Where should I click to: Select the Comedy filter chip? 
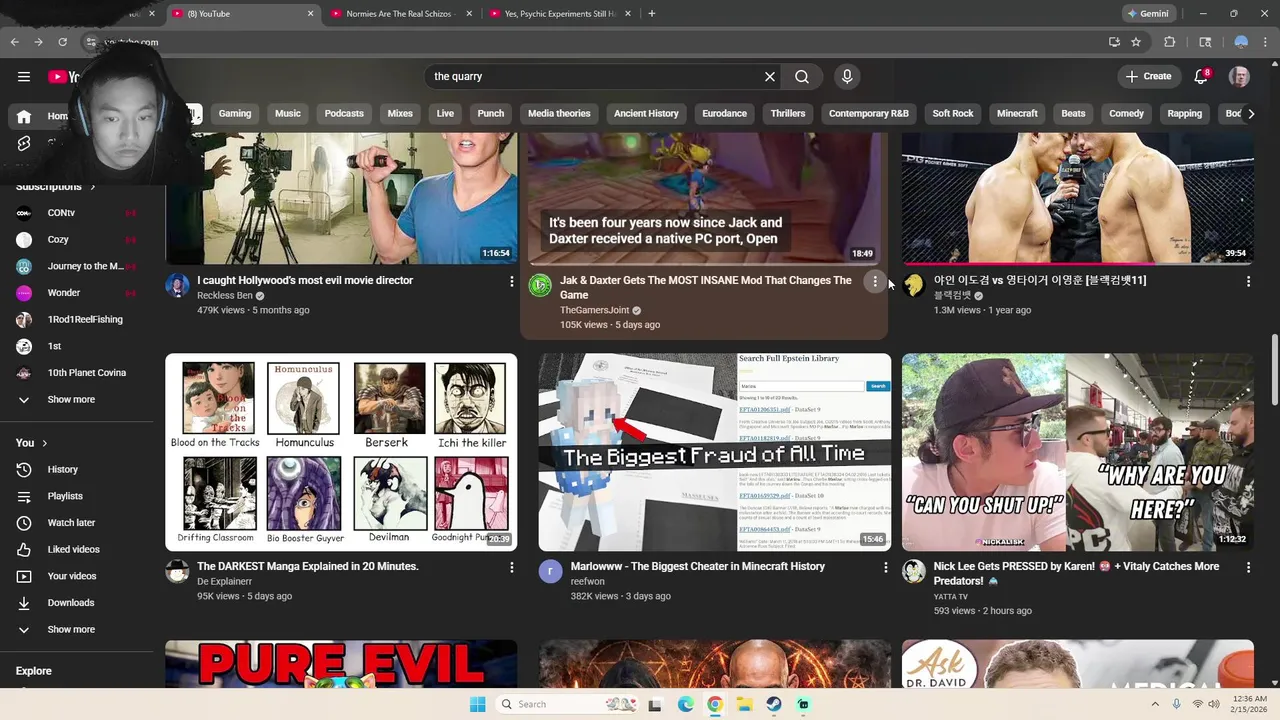[1126, 113]
